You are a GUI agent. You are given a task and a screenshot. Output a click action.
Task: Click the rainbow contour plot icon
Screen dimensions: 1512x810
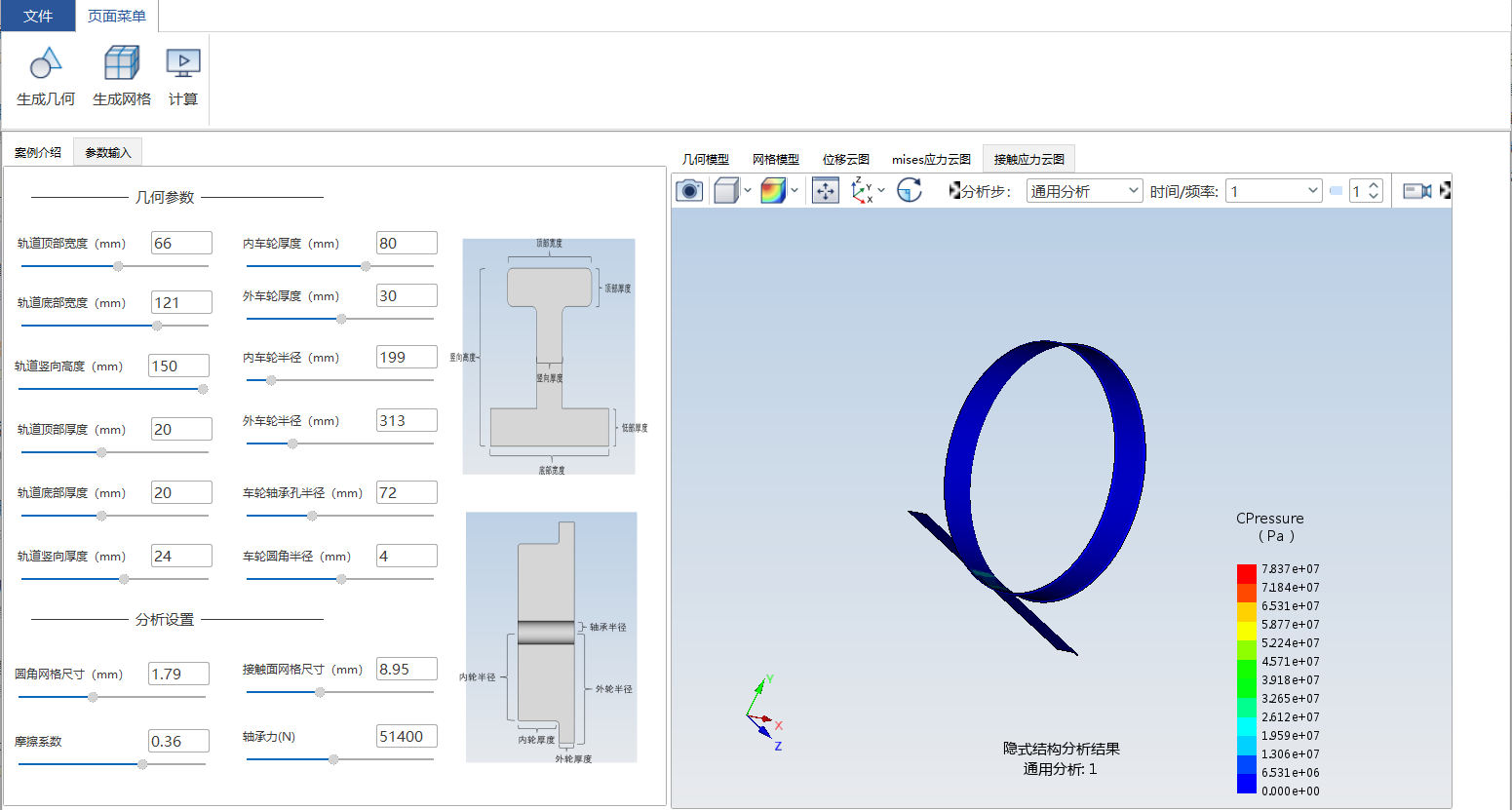click(773, 191)
